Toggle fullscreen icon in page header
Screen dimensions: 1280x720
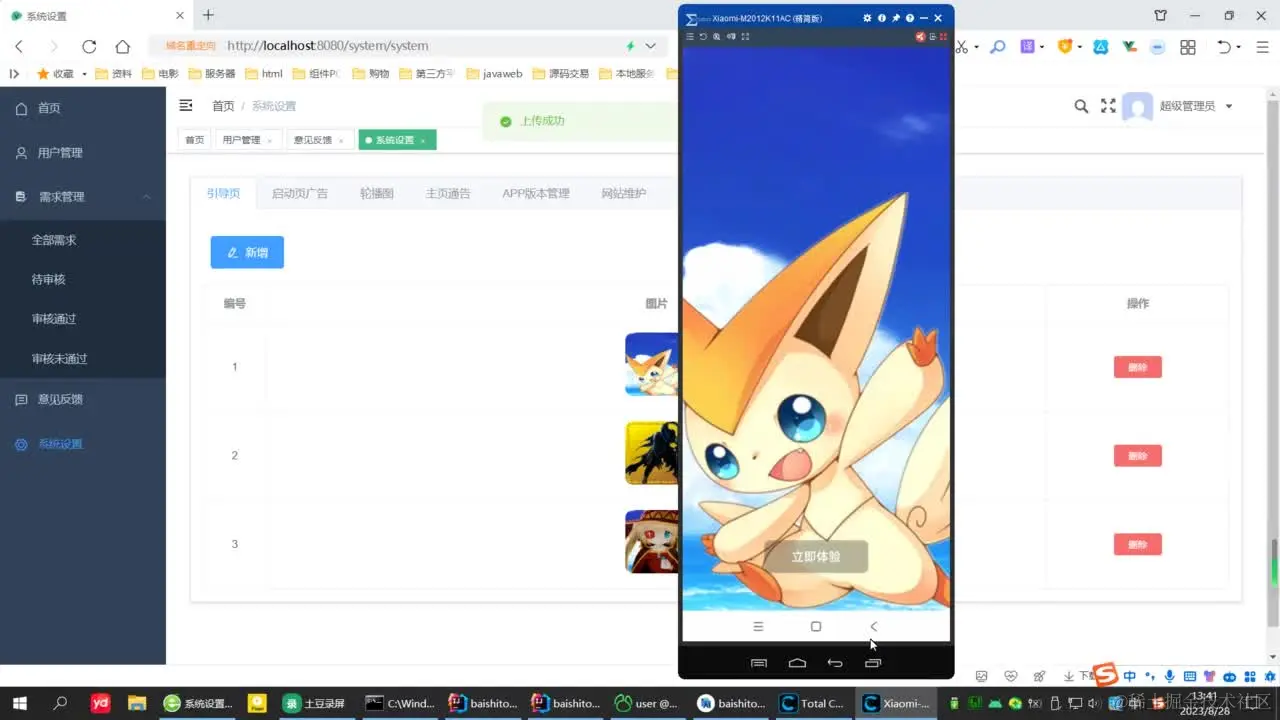click(x=1108, y=106)
